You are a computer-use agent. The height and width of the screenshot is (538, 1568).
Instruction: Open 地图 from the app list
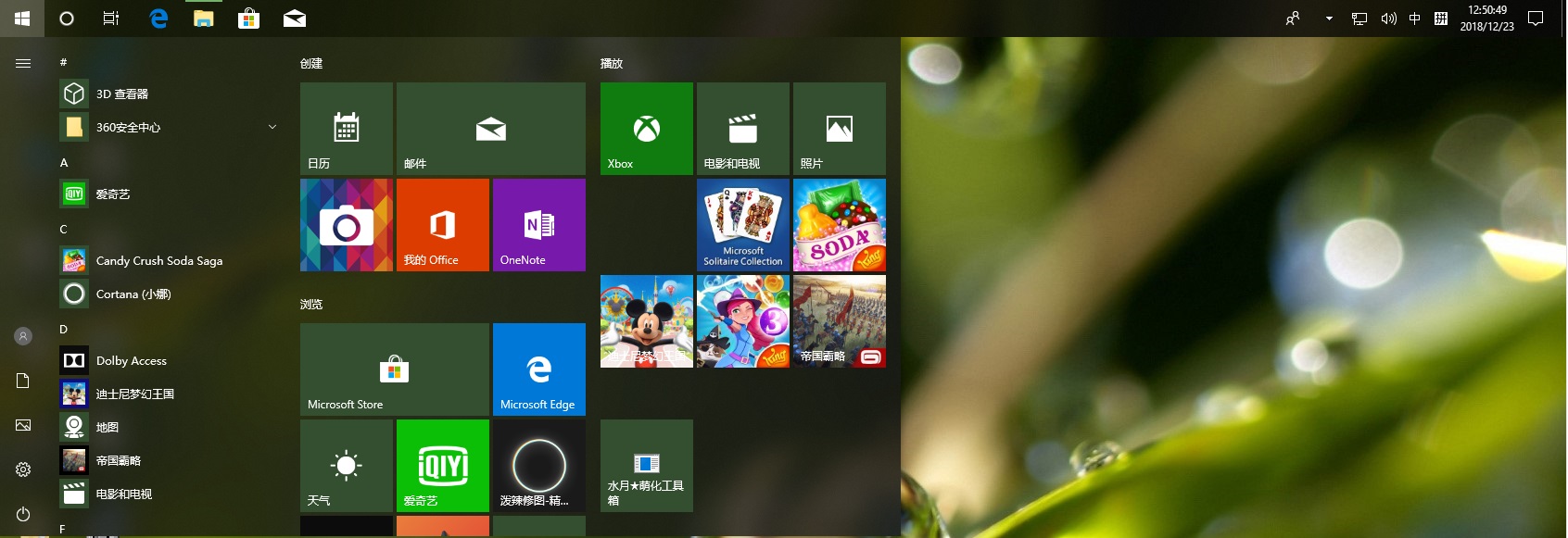(x=171, y=427)
